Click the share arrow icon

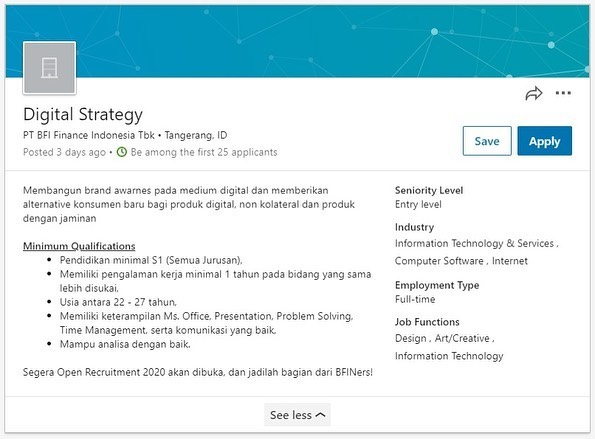pos(534,93)
